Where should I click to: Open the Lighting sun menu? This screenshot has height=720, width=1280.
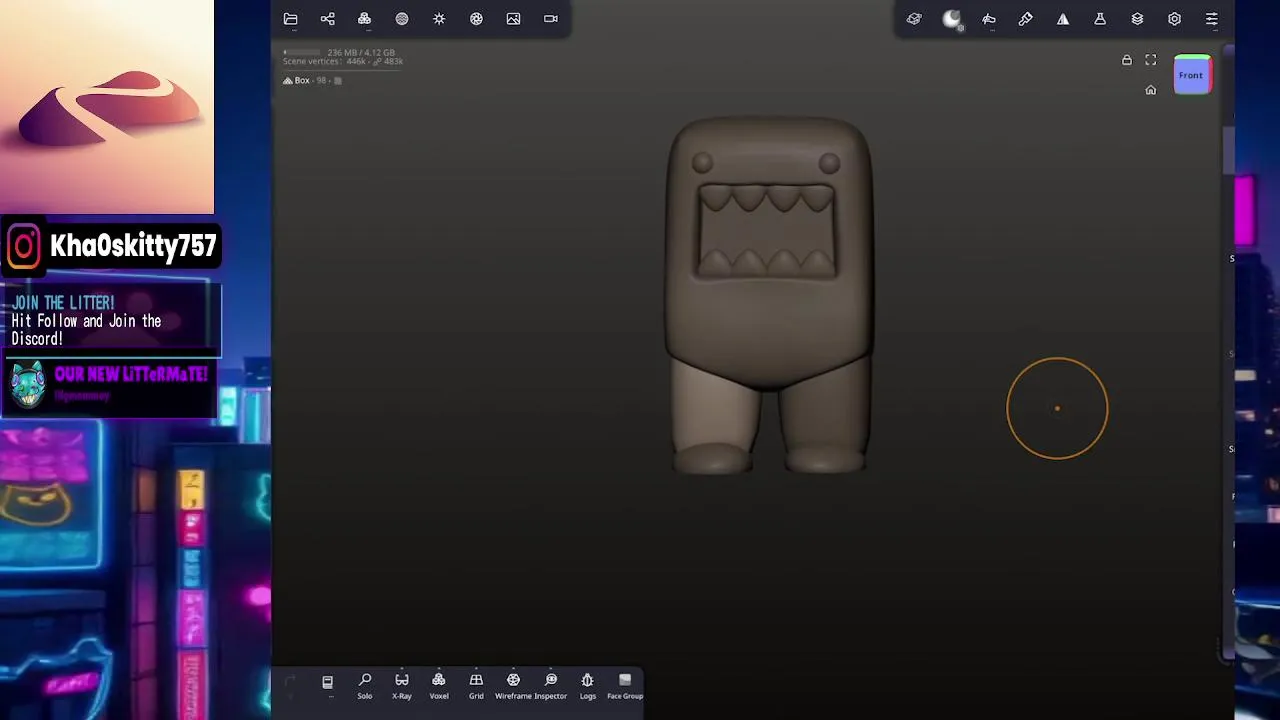439,19
